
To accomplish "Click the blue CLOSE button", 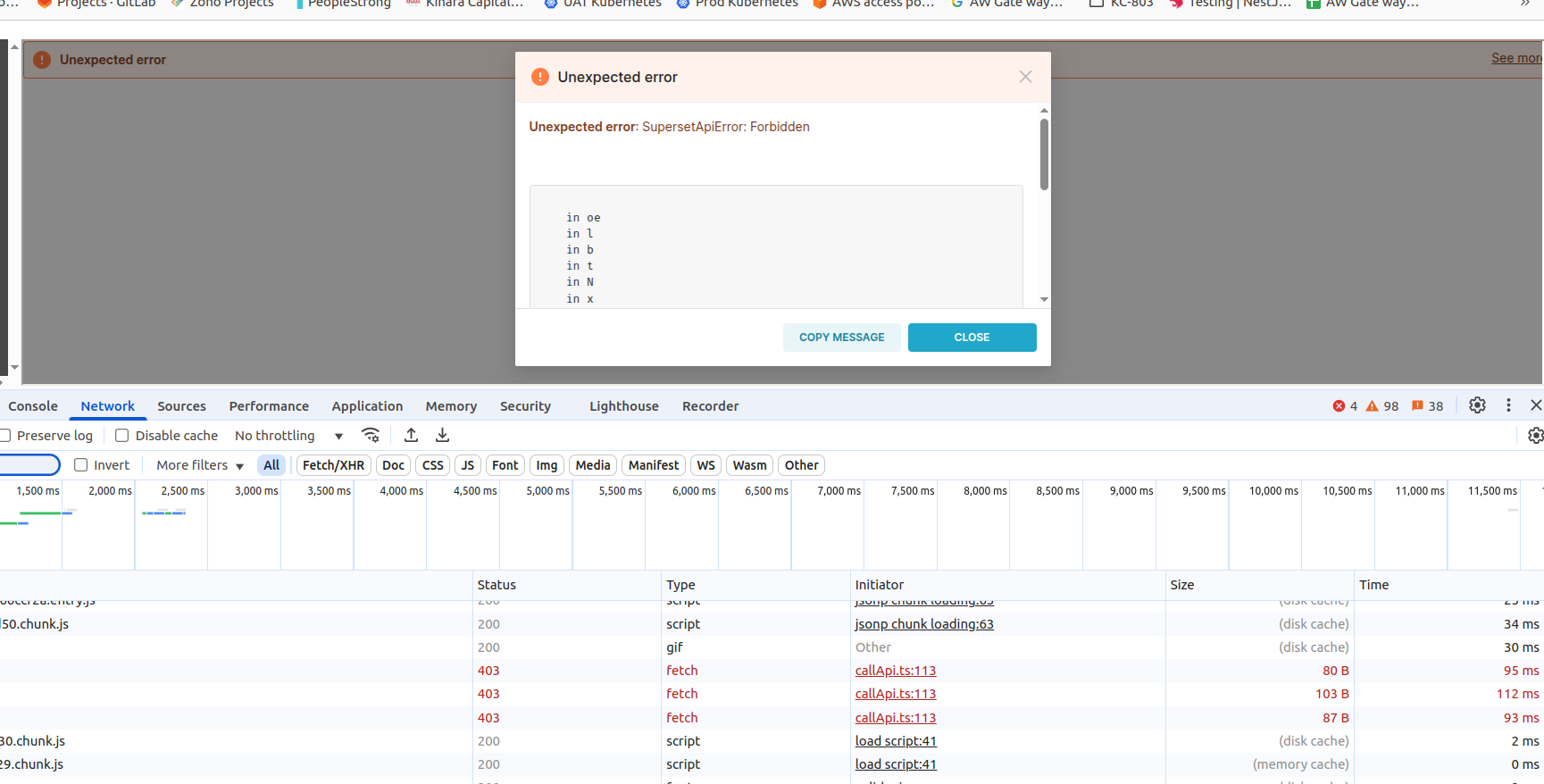I will point(972,338).
